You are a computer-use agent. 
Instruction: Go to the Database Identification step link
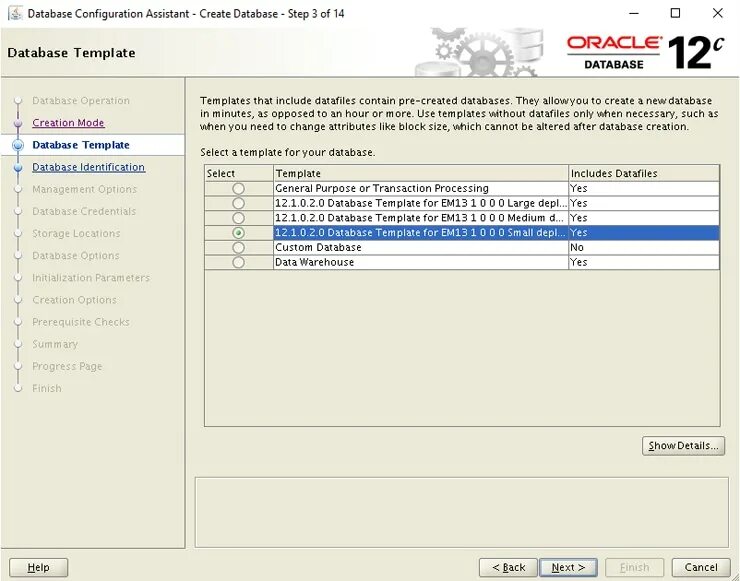(88, 167)
